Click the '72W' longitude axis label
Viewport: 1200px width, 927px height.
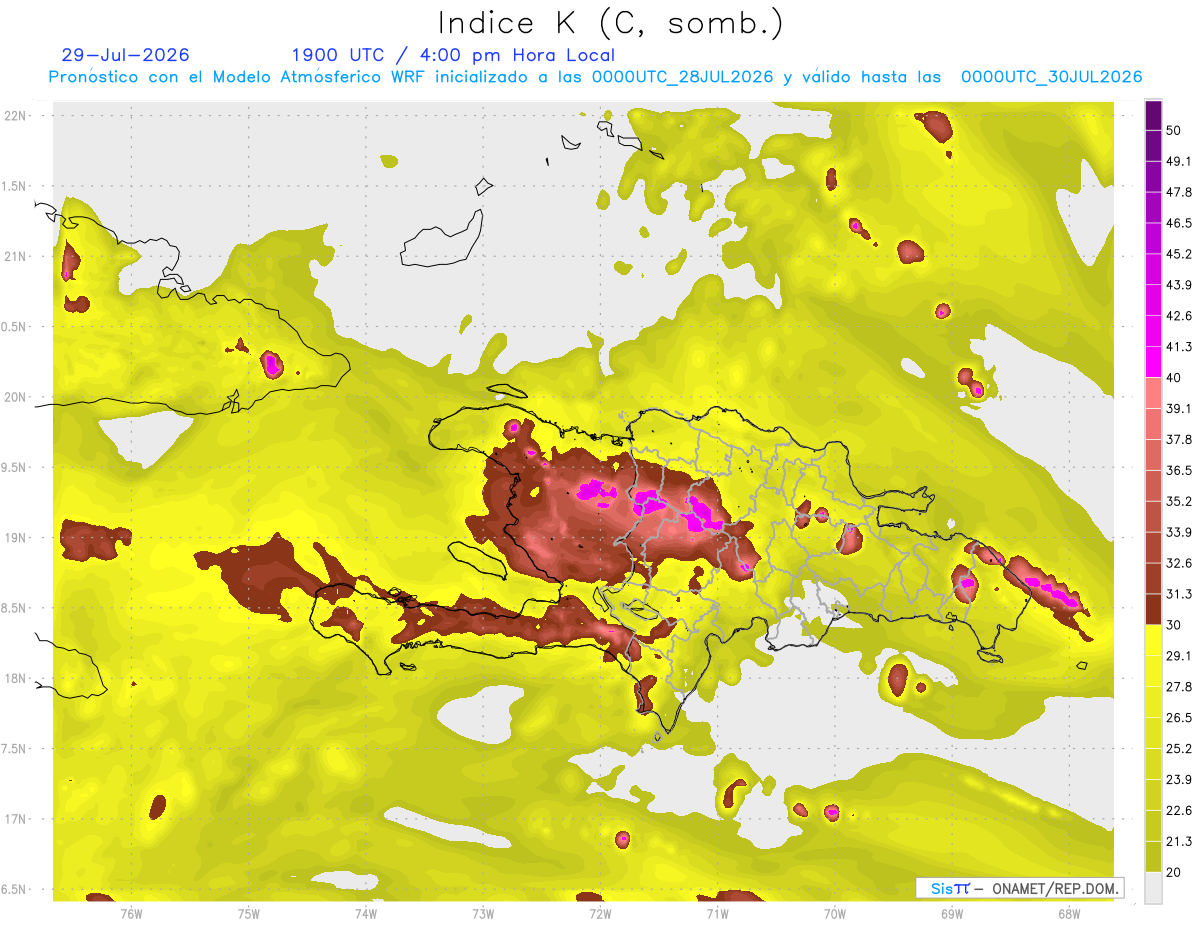point(600,914)
